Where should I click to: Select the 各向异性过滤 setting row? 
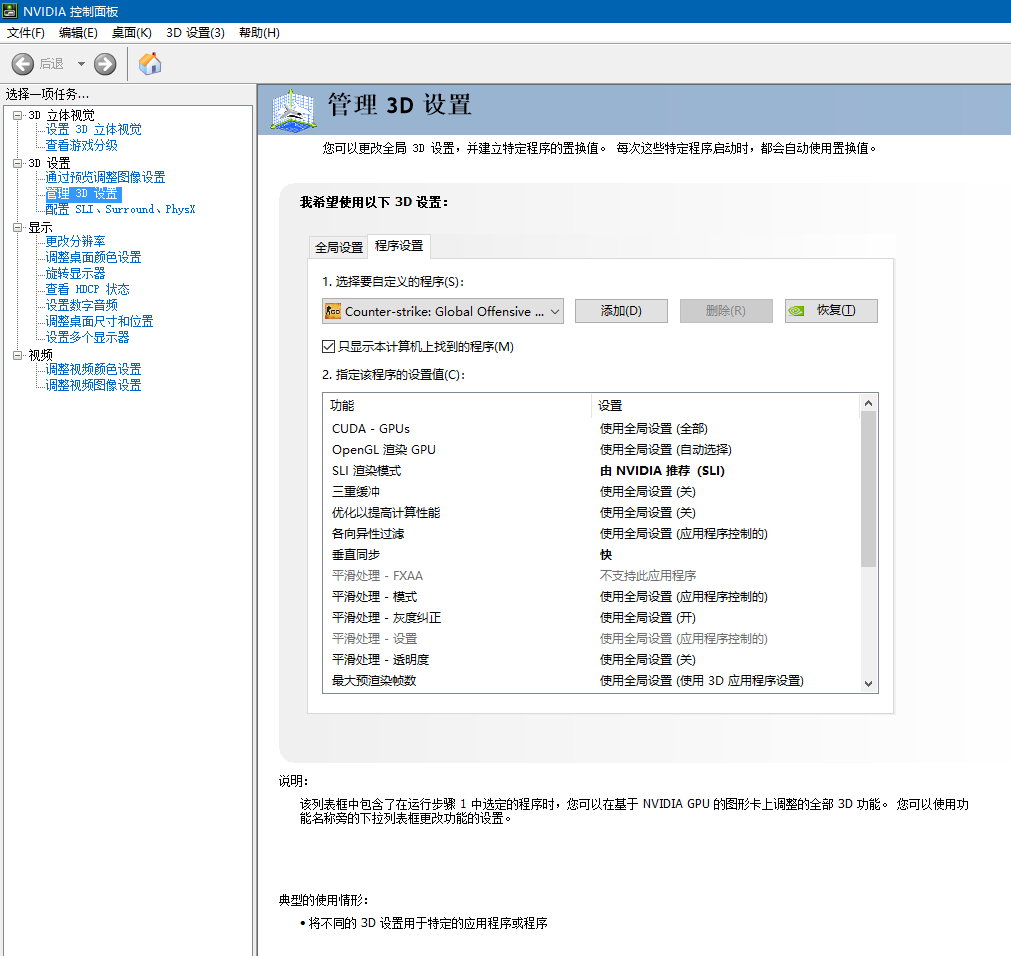coord(591,534)
